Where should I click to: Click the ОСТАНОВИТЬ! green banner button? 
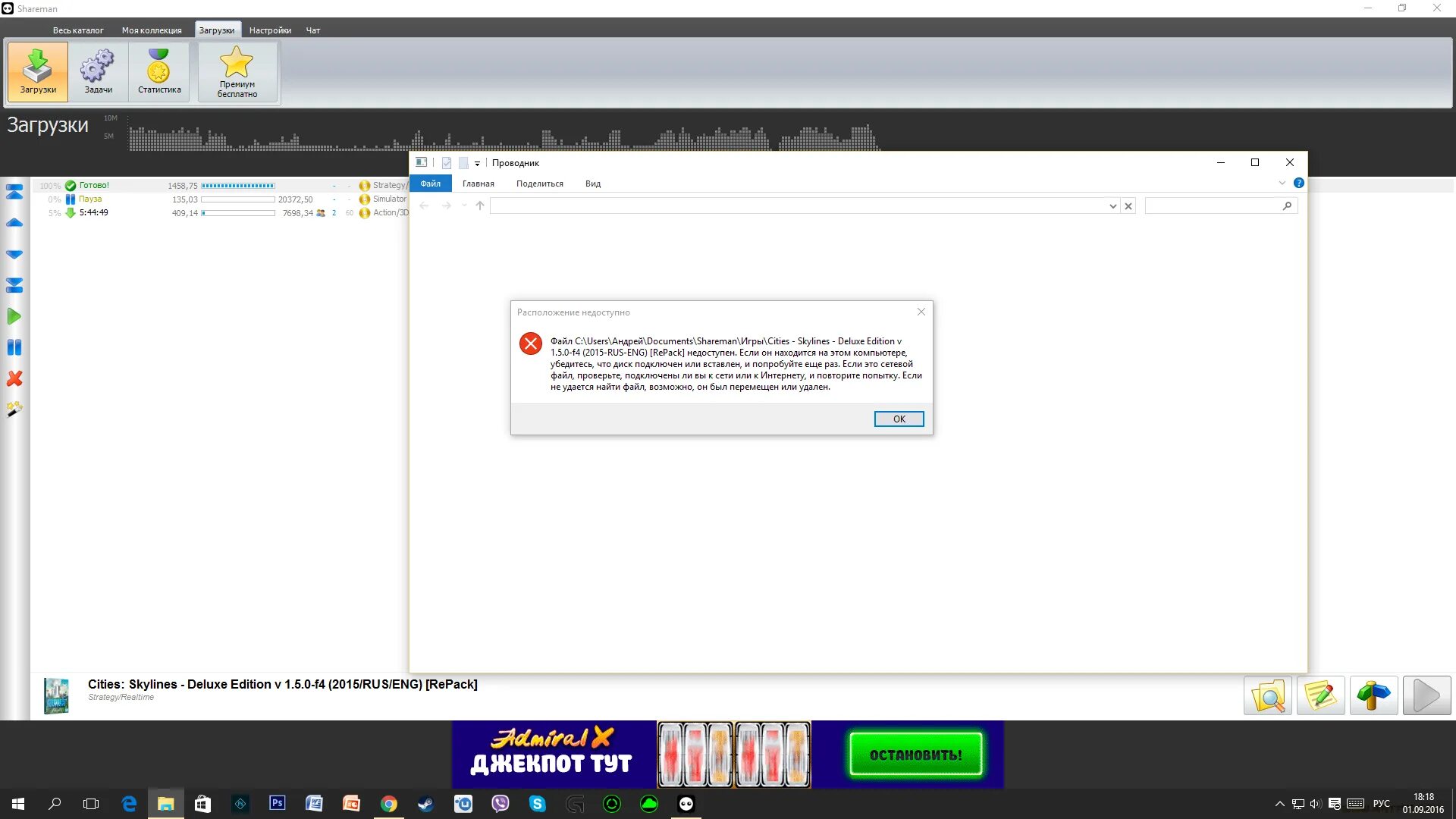(915, 755)
